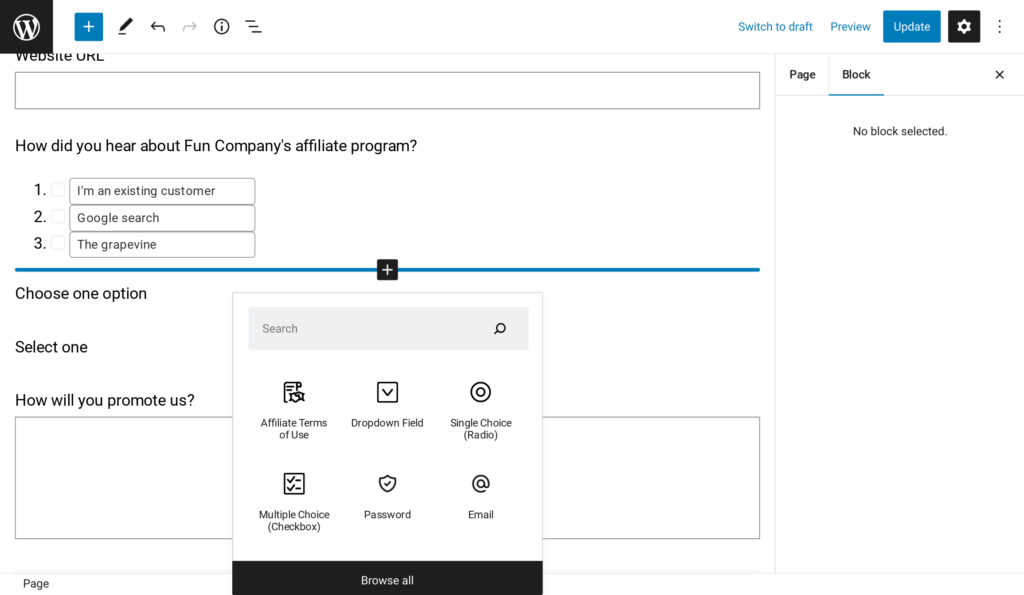The image size is (1024, 595).
Task: Insert Affiliate Terms of Use block
Action: (294, 410)
